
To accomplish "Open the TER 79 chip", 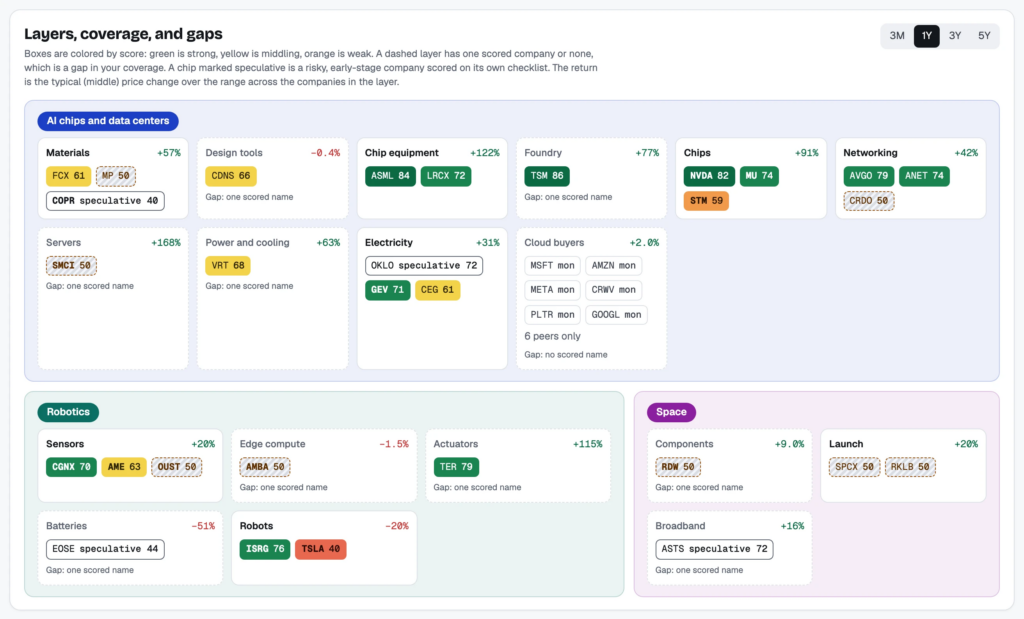I will coord(456,467).
